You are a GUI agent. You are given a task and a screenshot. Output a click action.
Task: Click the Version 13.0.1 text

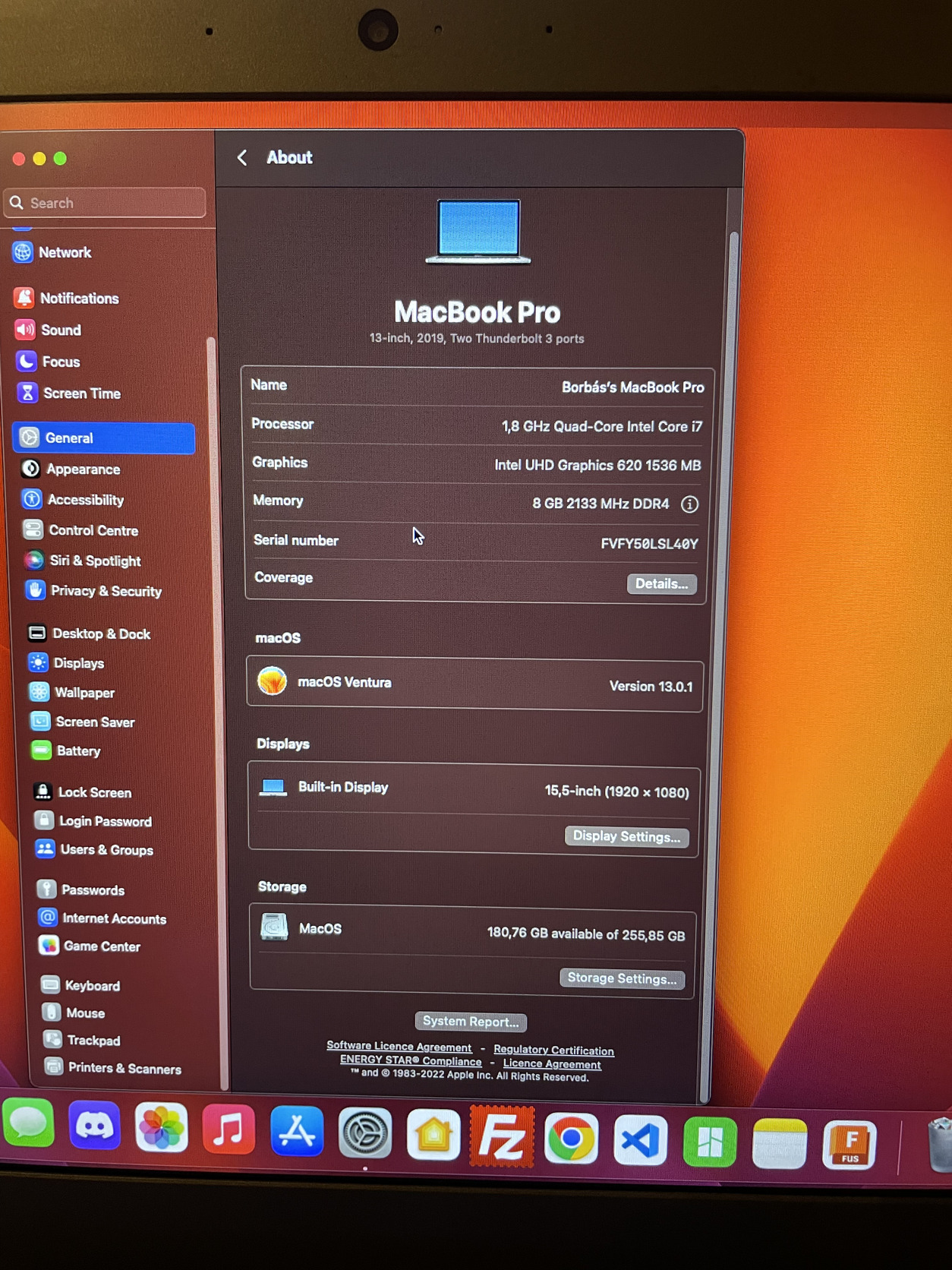pyautogui.click(x=651, y=687)
